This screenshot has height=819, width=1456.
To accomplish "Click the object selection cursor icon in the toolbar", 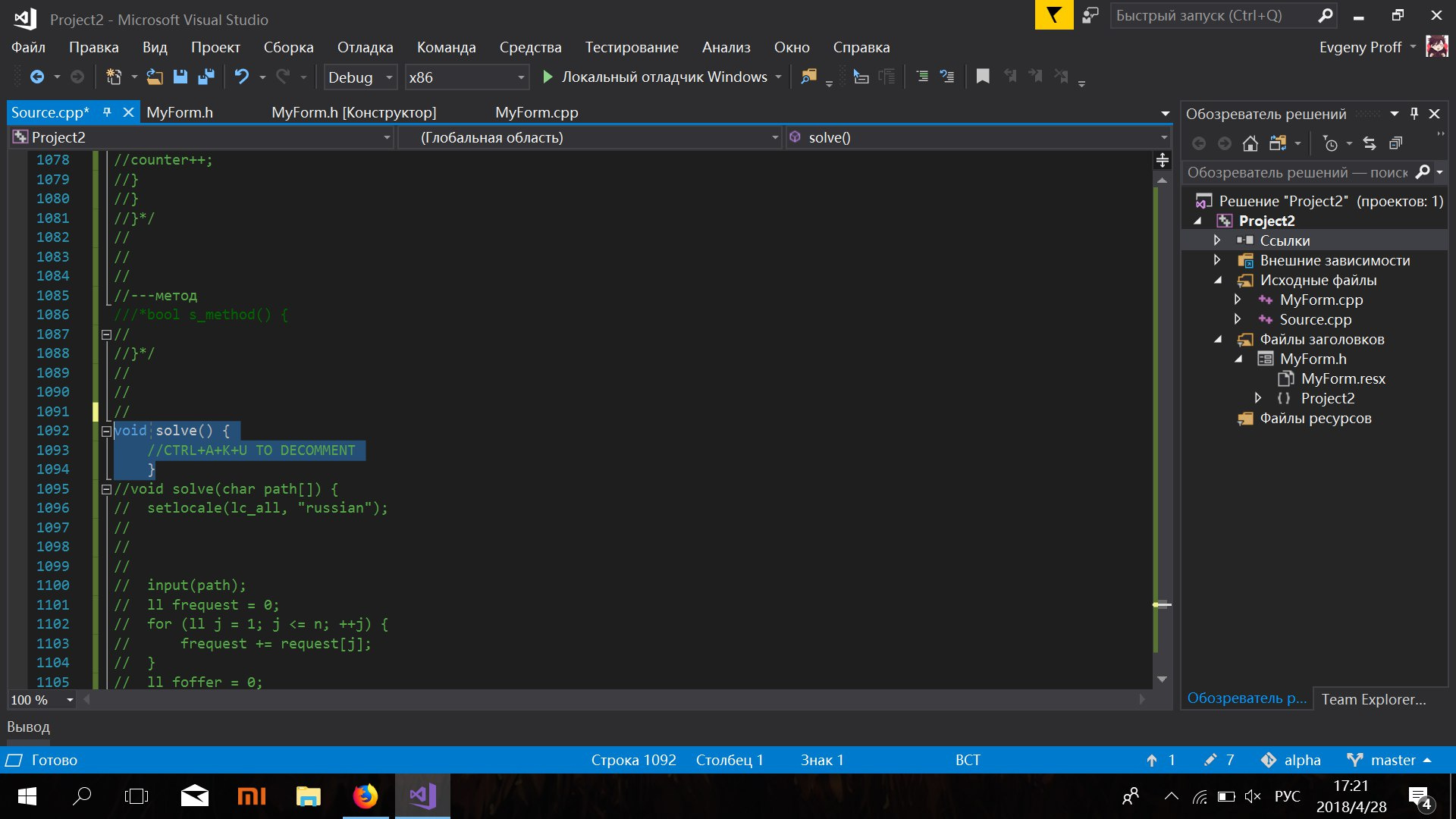I will tap(861, 77).
